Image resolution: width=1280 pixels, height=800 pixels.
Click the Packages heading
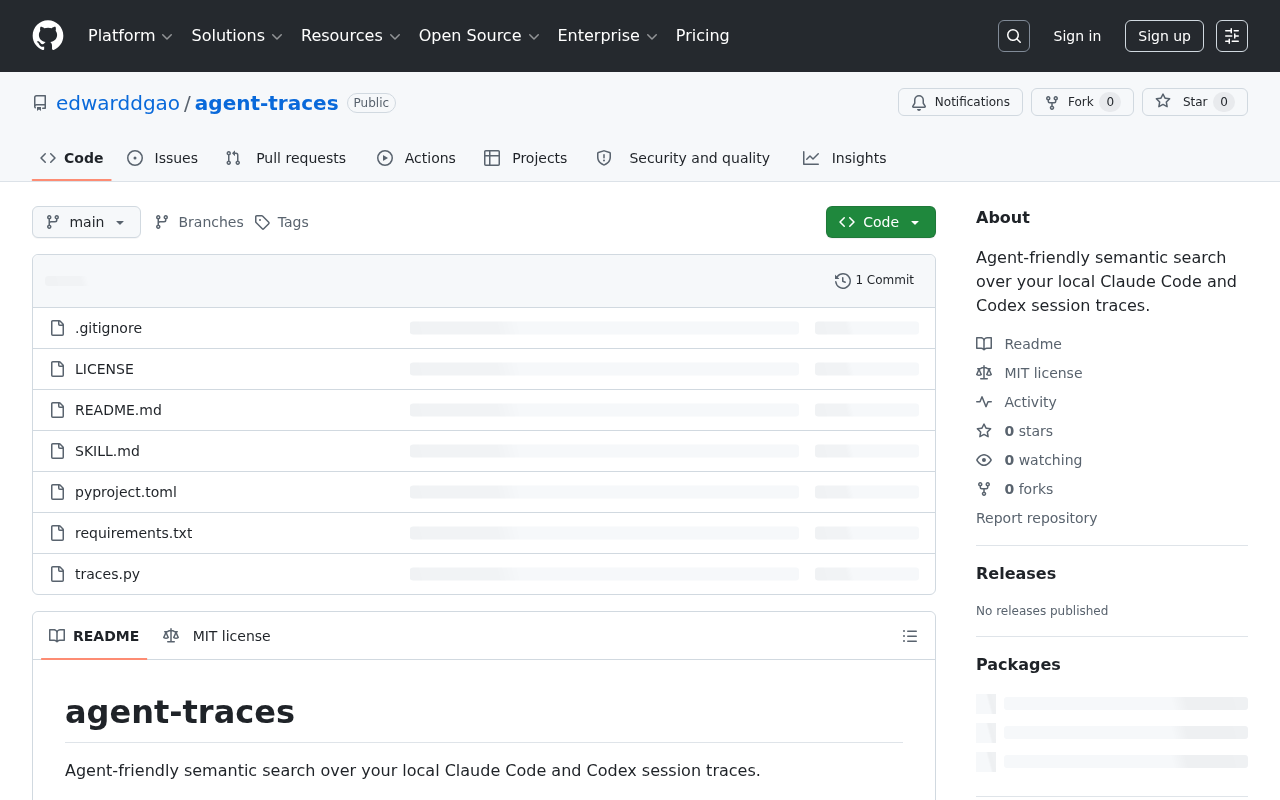click(x=1018, y=664)
